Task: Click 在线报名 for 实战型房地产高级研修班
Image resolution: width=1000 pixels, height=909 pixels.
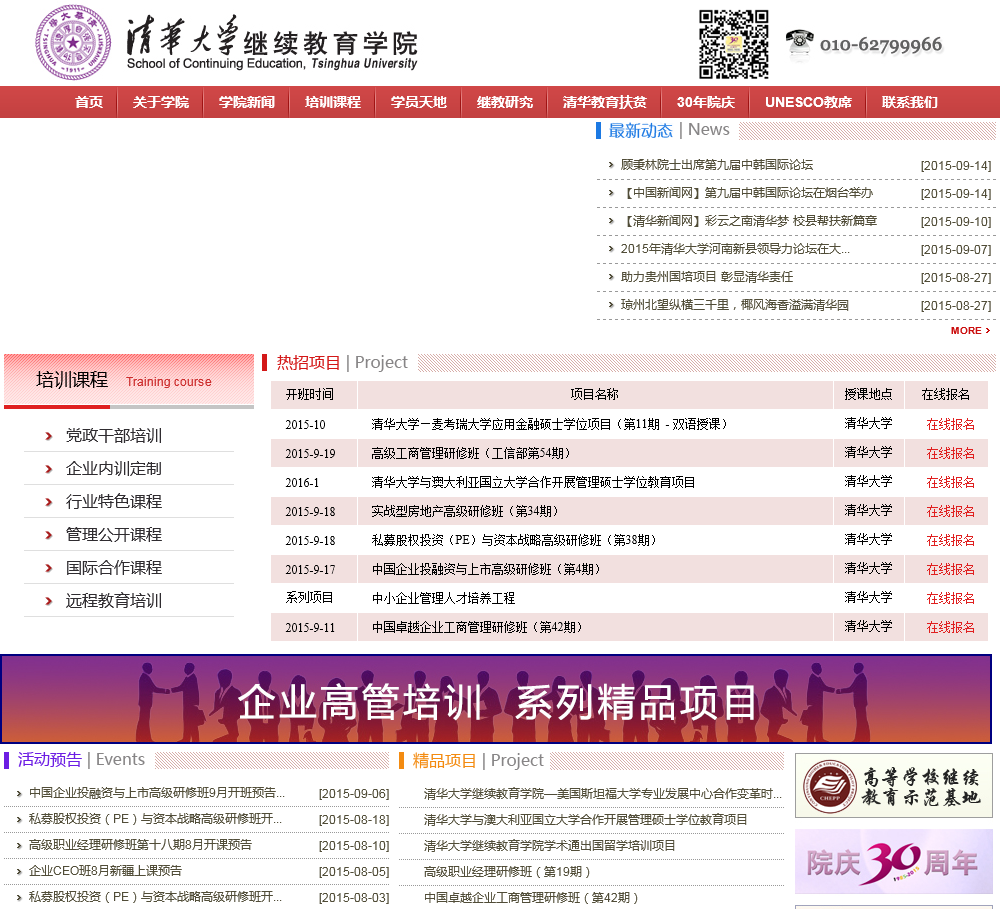Action: pyautogui.click(x=950, y=512)
